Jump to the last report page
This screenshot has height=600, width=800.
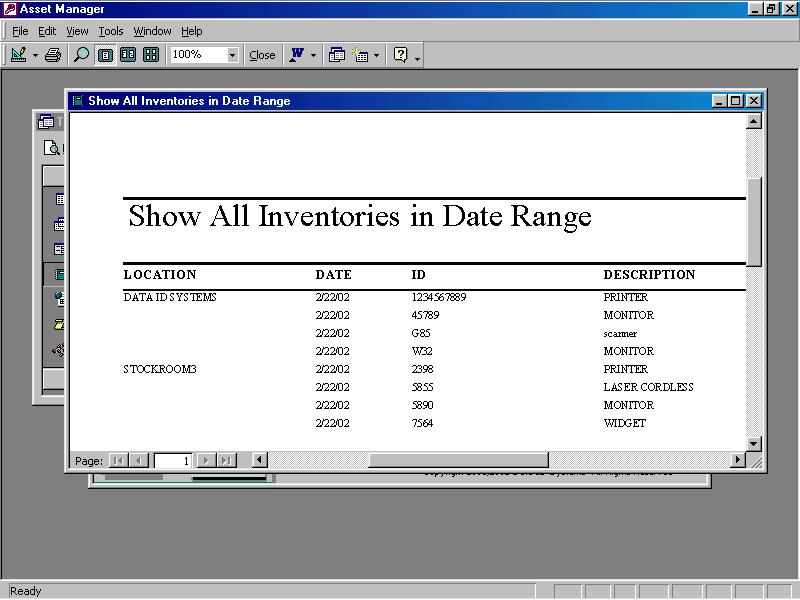[226, 461]
